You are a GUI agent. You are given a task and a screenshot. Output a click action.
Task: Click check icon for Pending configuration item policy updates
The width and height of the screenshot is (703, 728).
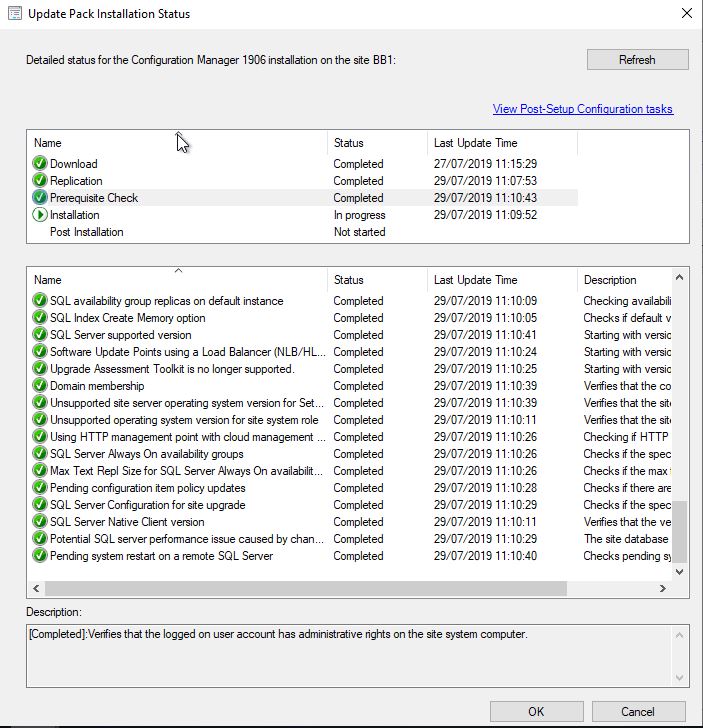point(40,488)
